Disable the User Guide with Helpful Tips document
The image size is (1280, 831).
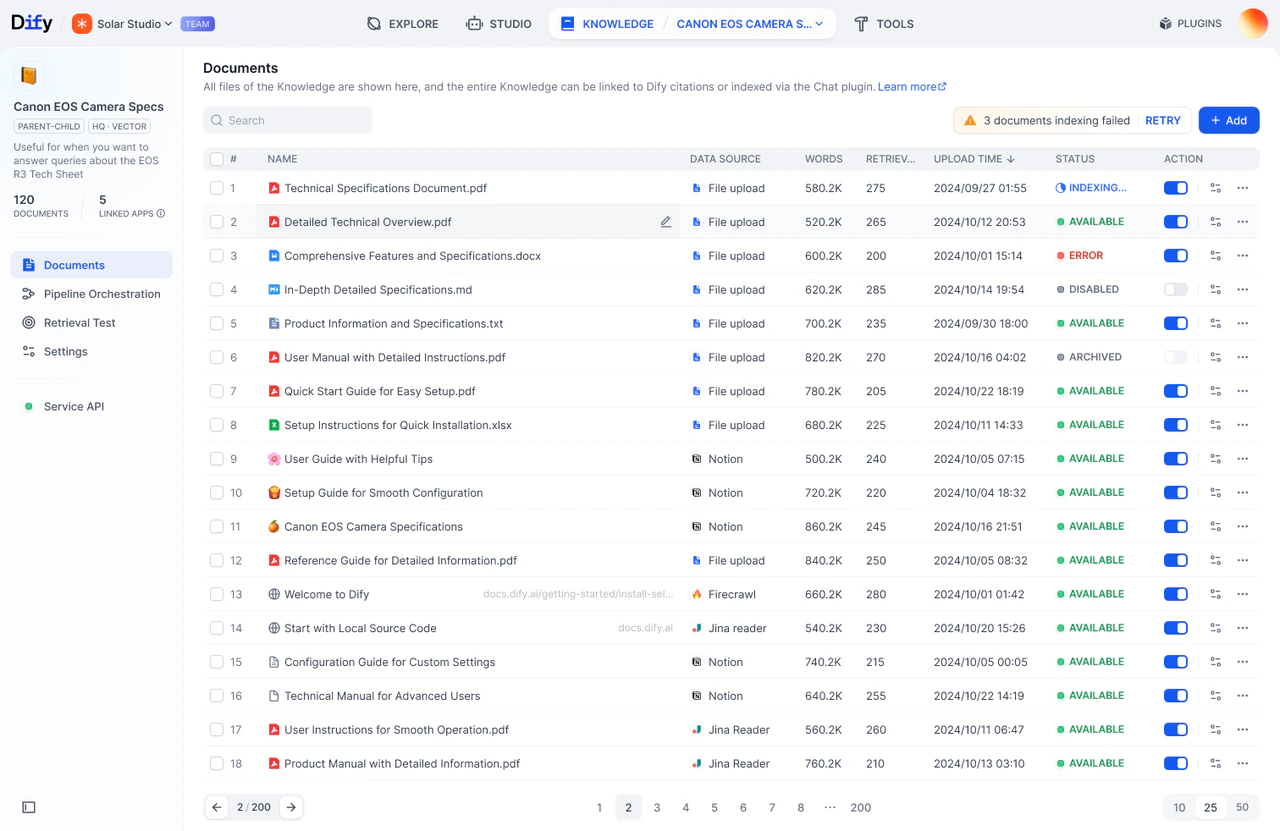[1175, 458]
